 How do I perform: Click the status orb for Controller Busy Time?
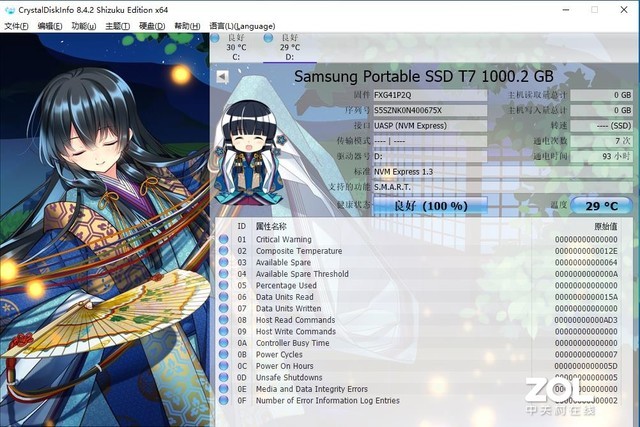tap(224, 343)
